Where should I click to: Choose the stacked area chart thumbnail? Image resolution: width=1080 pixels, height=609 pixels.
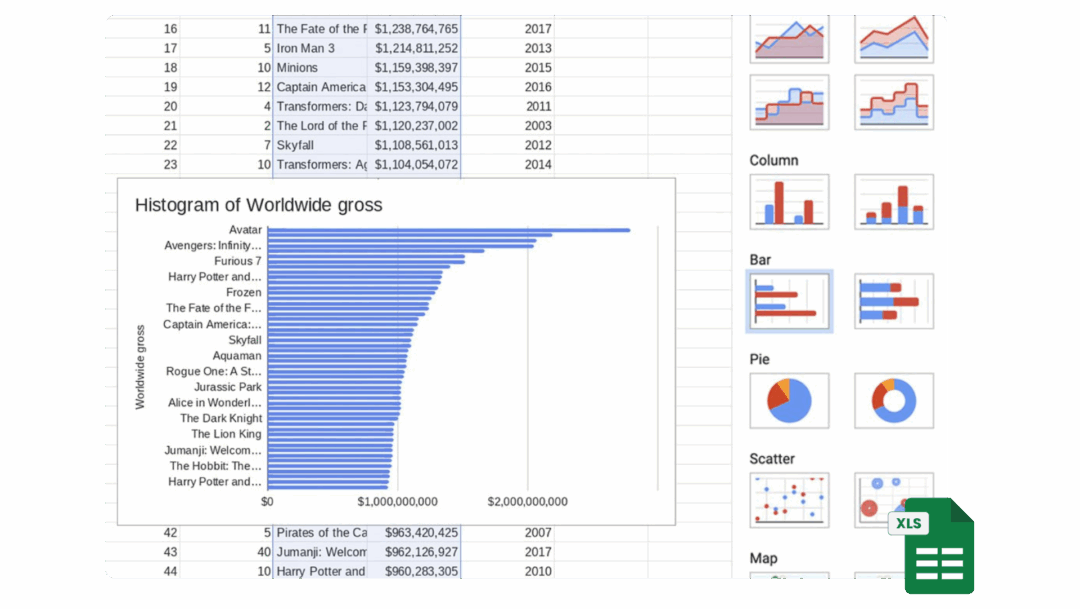coord(894,39)
